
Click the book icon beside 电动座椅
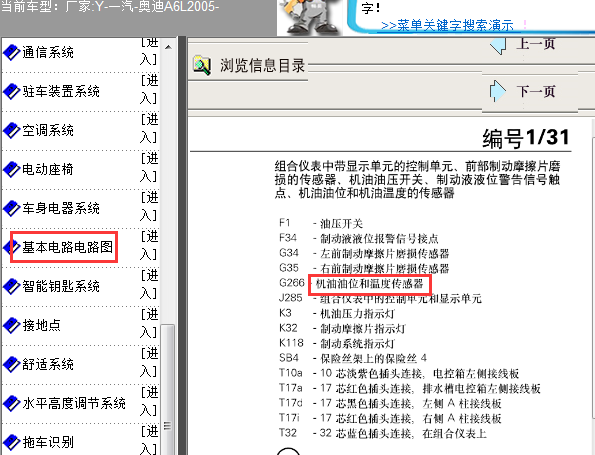[x=11, y=170]
